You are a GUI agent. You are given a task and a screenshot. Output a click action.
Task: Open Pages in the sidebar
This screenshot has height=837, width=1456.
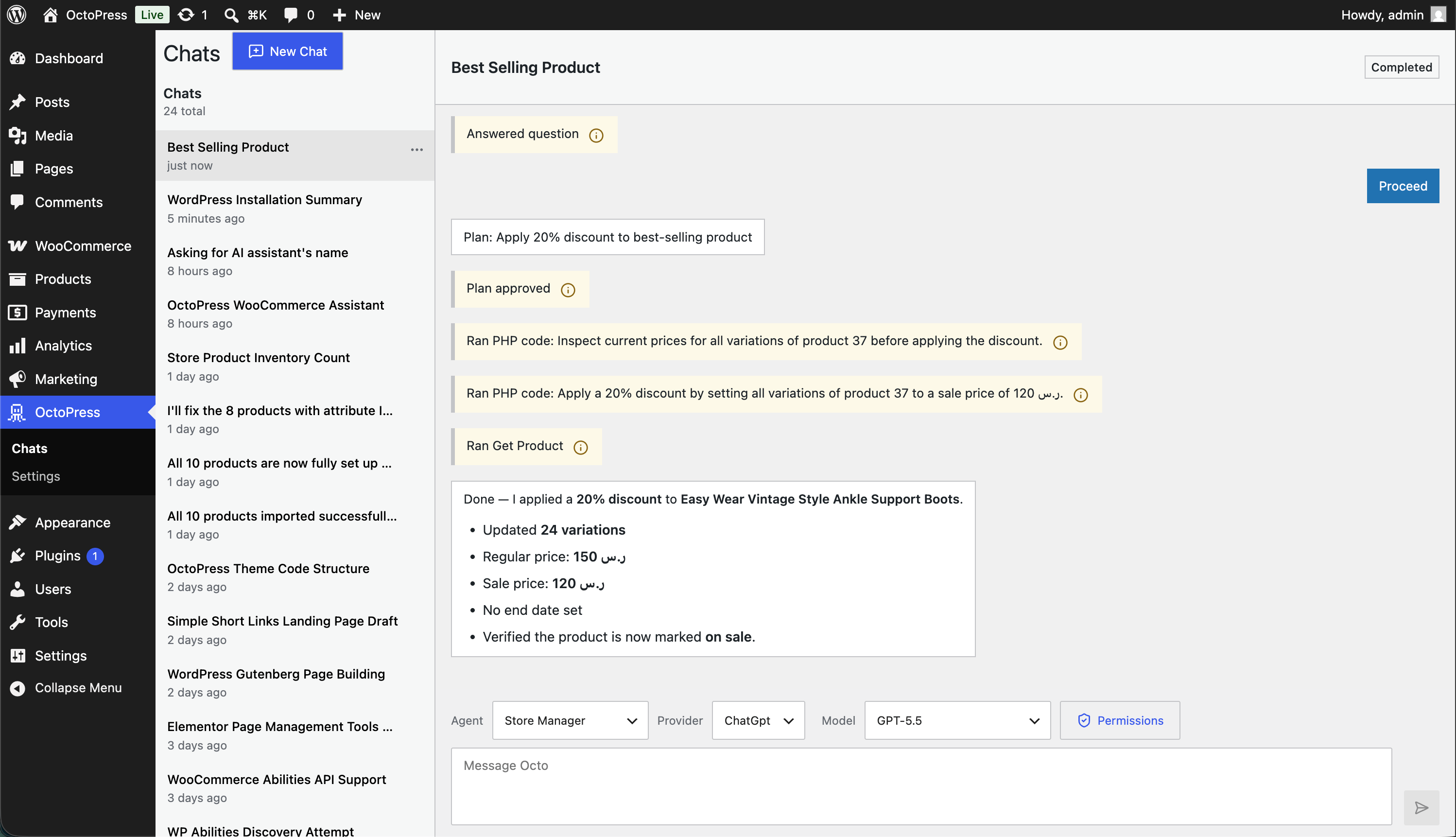coord(78,169)
